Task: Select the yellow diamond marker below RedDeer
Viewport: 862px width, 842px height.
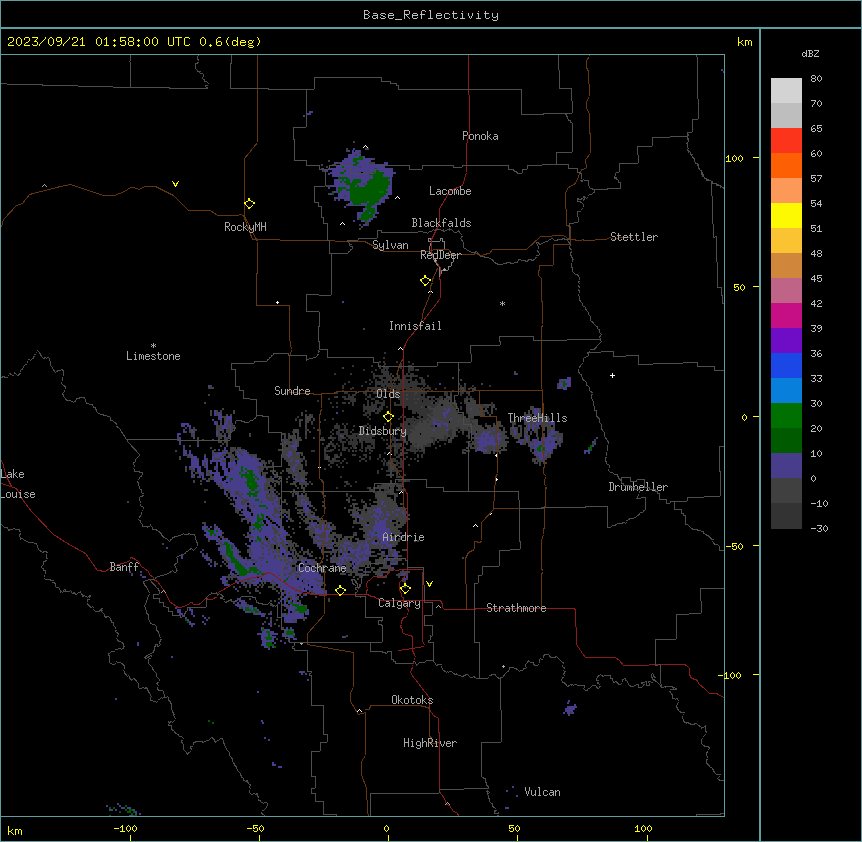Action: [425, 281]
